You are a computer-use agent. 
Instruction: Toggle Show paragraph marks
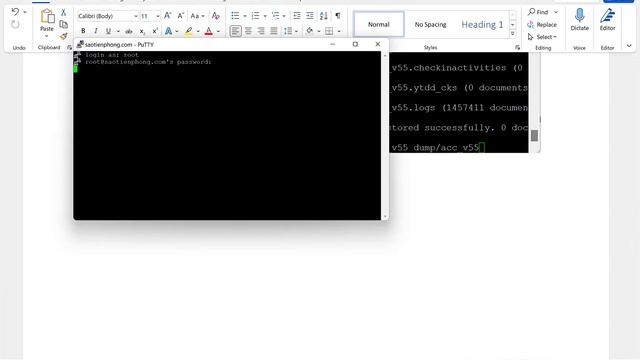point(338,16)
